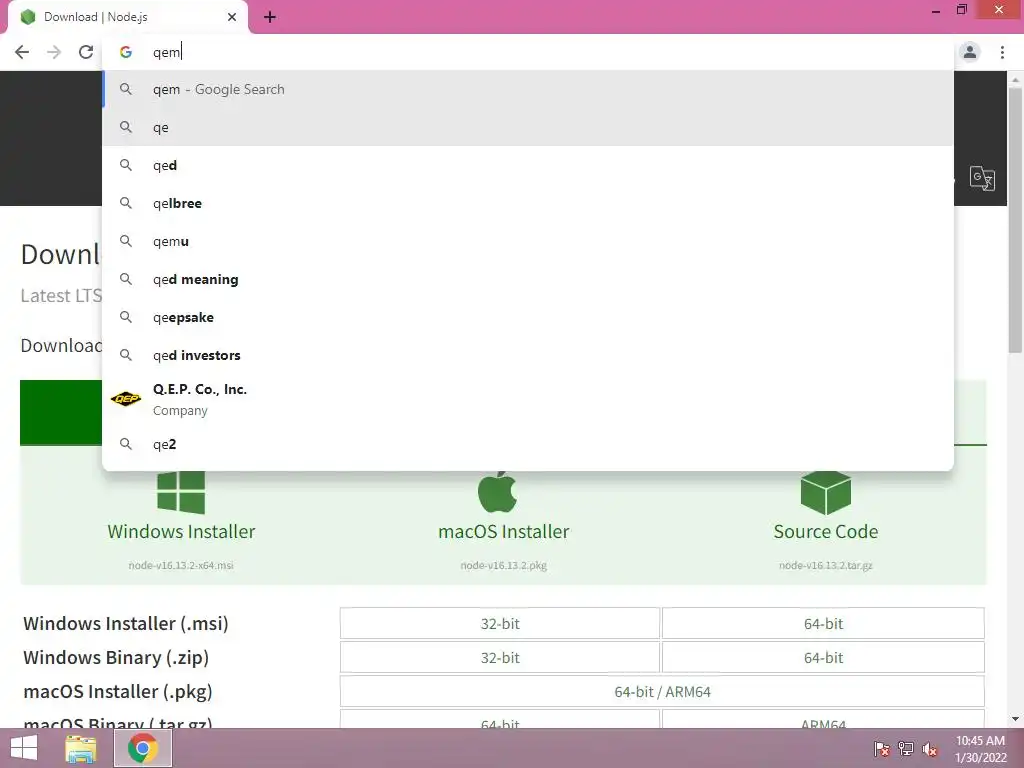Click the Source Code box icon

[x=825, y=492]
